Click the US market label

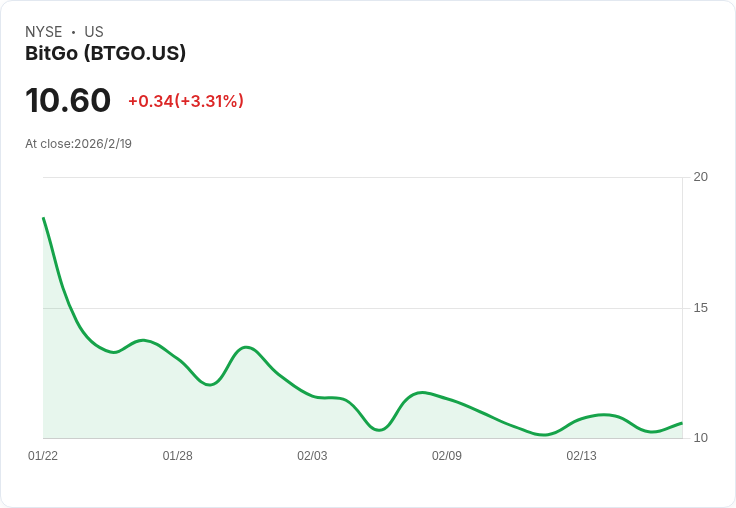tap(94, 32)
